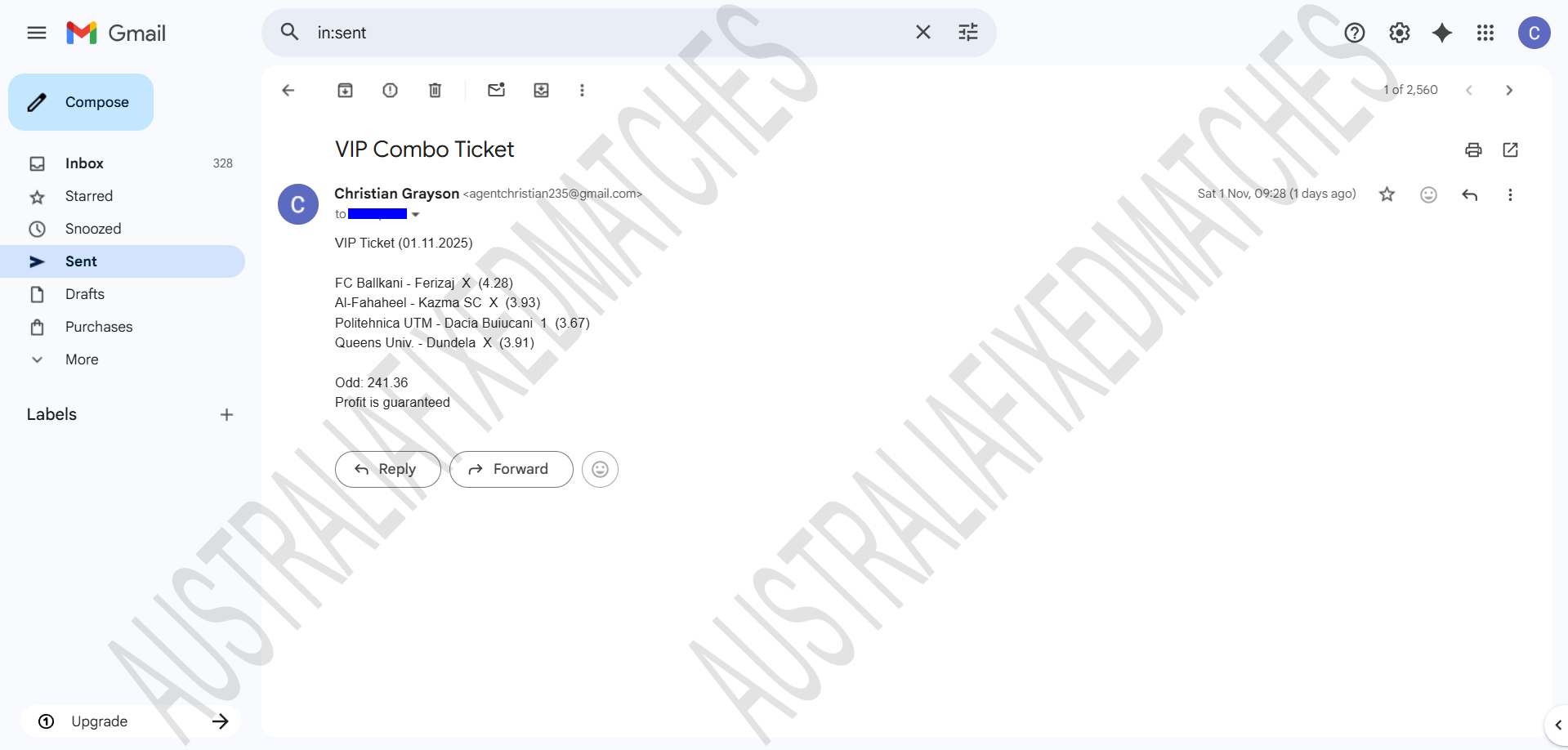The height and width of the screenshot is (750, 1568).
Task: Open the Purchases folder
Action: (x=123, y=327)
